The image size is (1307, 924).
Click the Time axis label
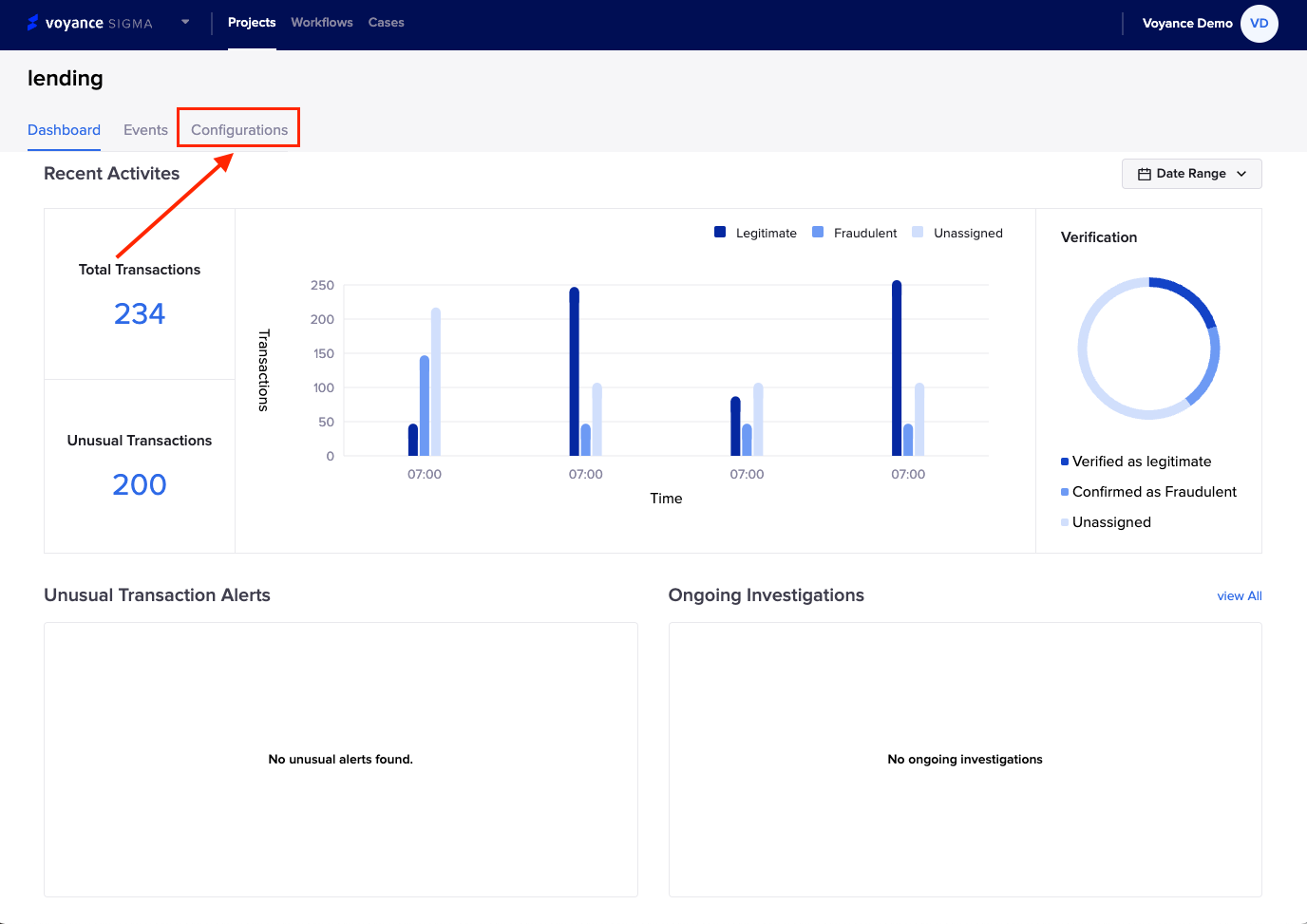(666, 499)
